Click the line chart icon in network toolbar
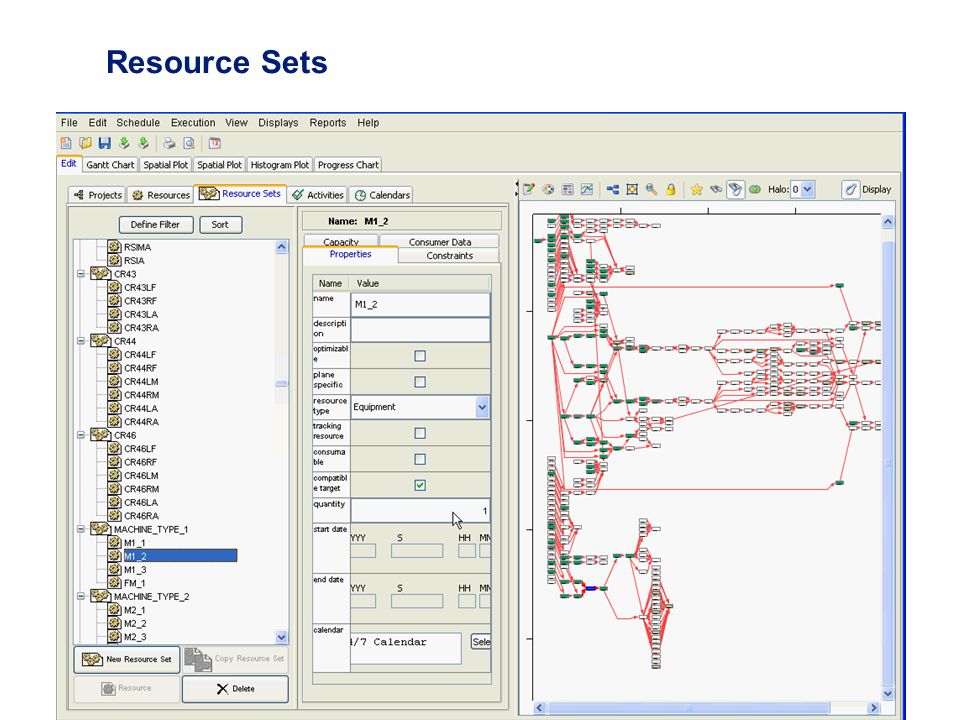Viewport: 960px width, 720px height. click(587, 189)
